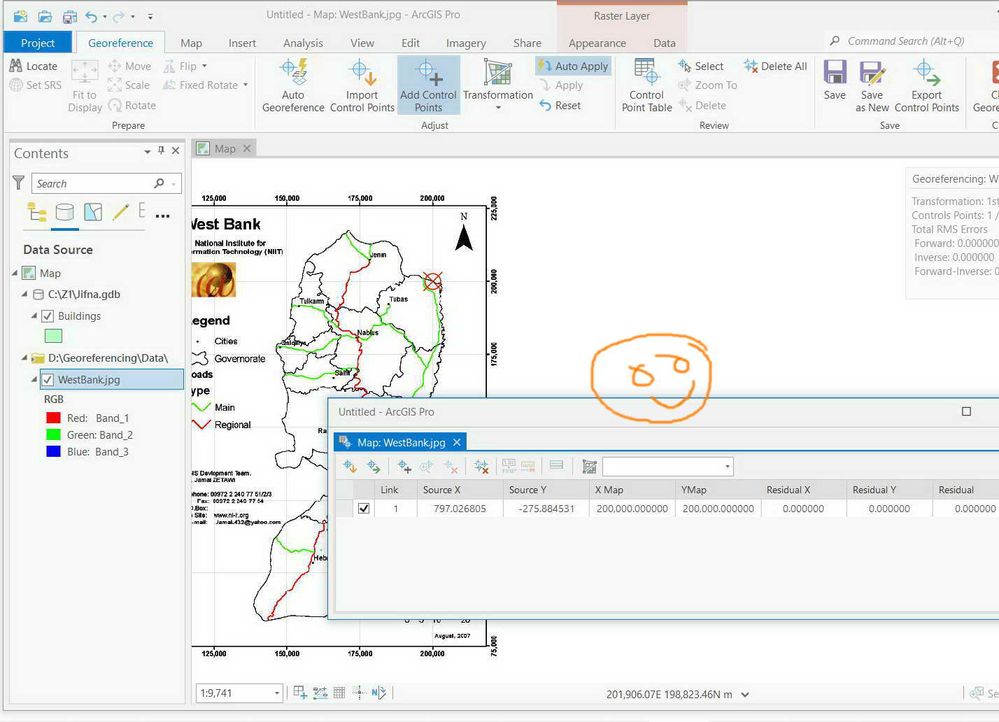This screenshot has width=999, height=722.
Task: Select List By Data Source view
Action: coord(64,212)
